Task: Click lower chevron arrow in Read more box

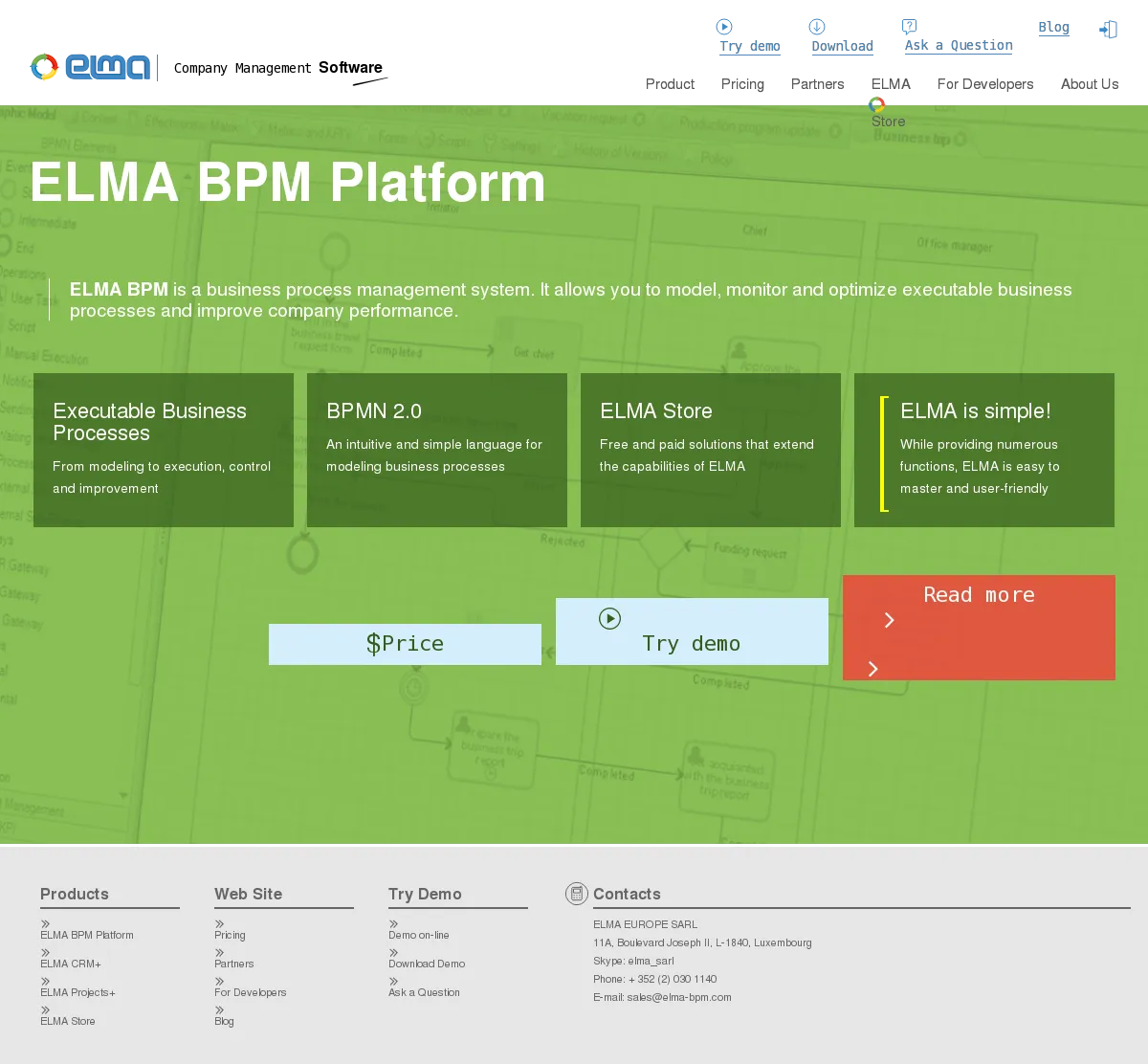Action: pos(872,669)
